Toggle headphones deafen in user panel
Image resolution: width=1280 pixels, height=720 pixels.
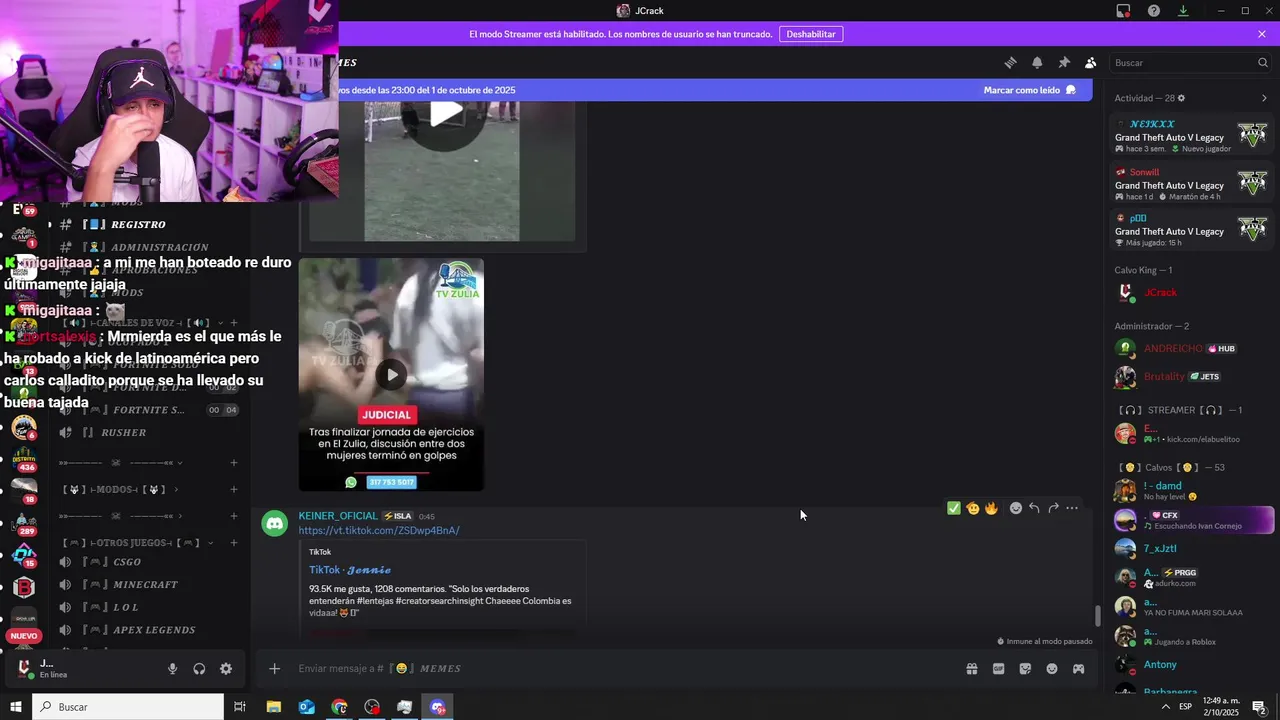coord(199,669)
